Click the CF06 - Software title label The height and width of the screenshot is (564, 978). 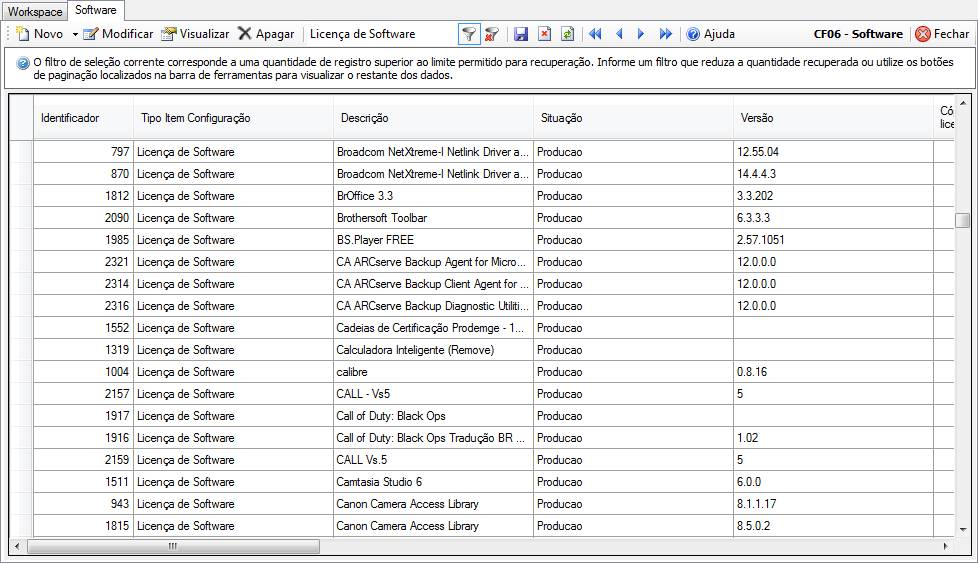click(x=858, y=34)
